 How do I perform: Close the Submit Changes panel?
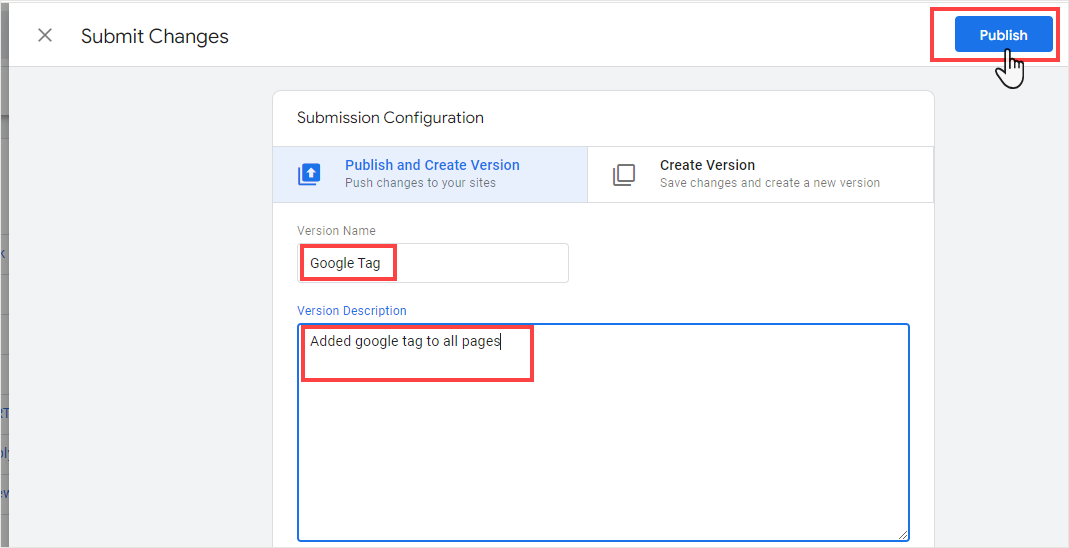[x=45, y=35]
